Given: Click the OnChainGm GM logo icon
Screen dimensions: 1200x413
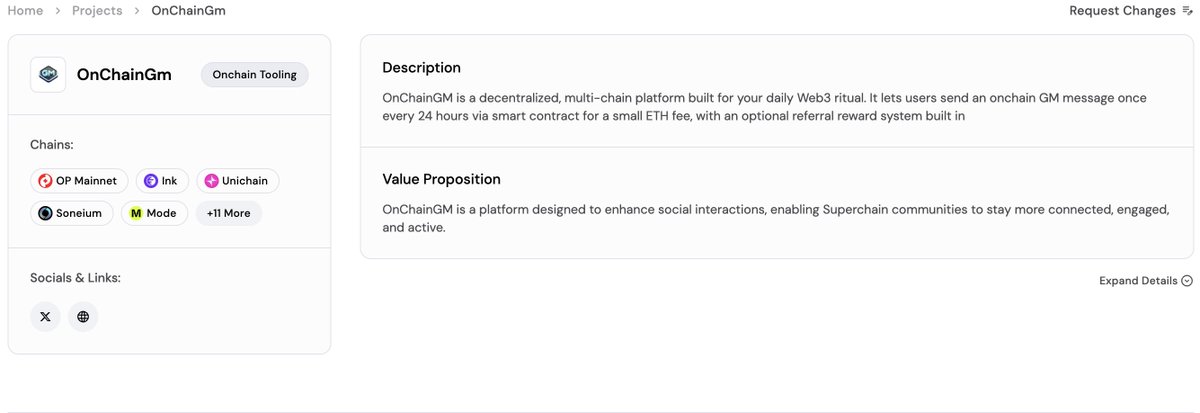Looking at the screenshot, I should click(x=48, y=75).
